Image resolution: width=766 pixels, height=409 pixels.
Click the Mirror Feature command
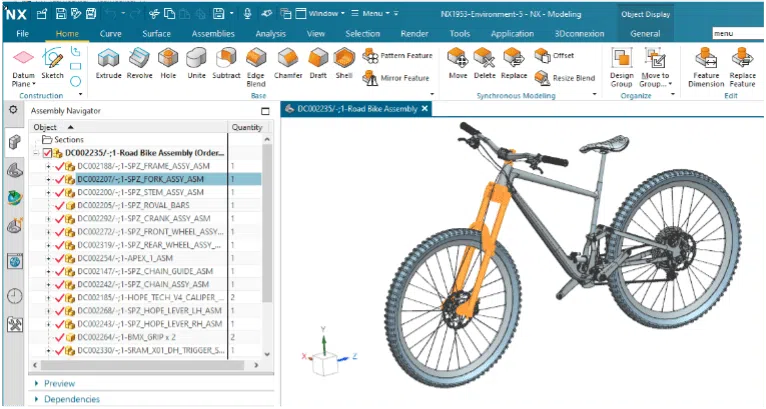click(396, 78)
